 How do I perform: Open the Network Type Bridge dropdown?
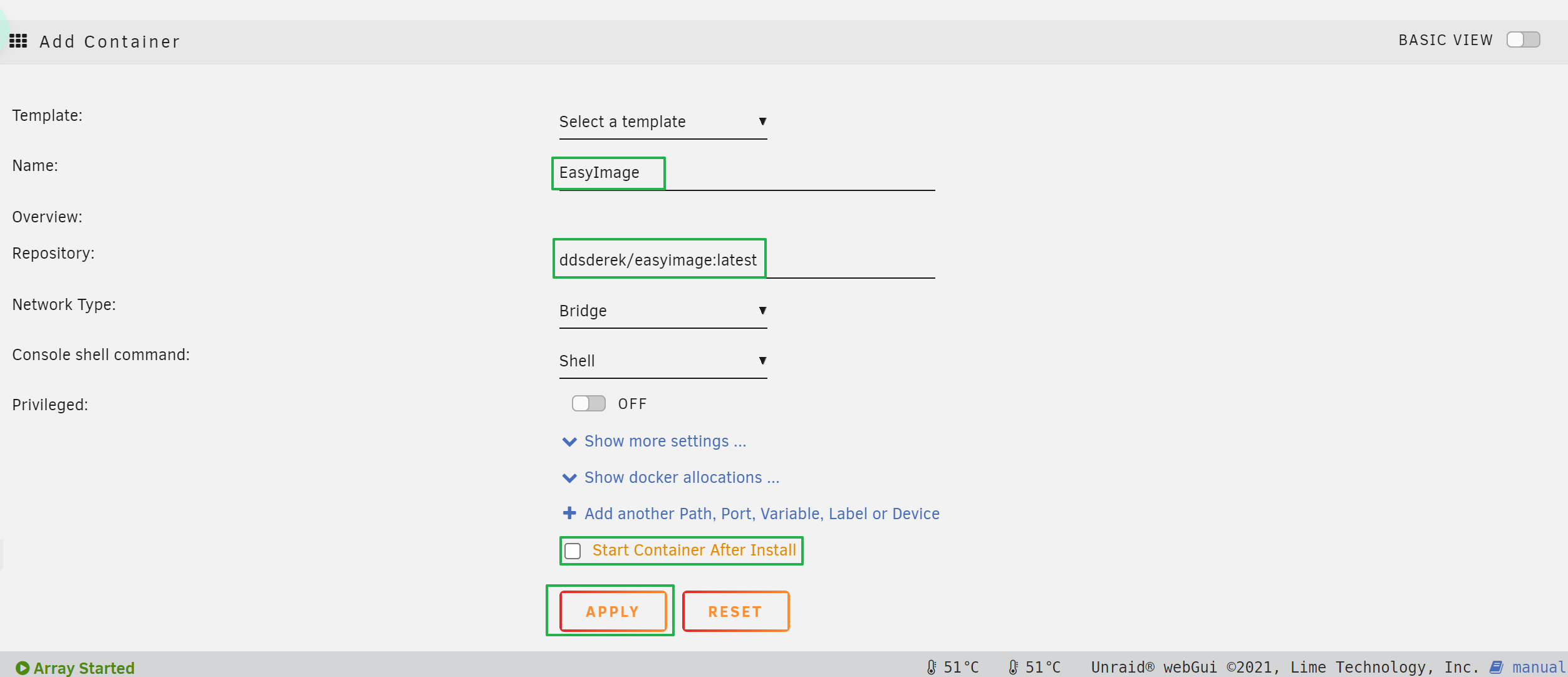coord(663,311)
